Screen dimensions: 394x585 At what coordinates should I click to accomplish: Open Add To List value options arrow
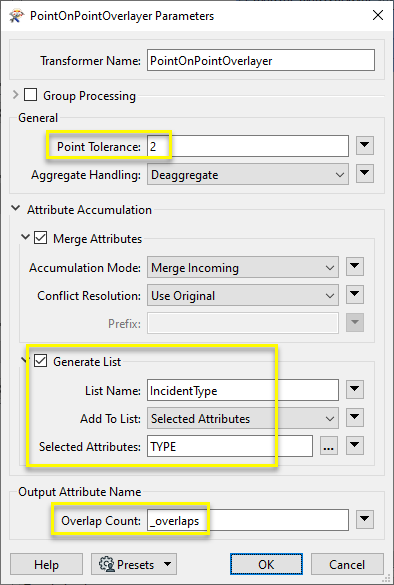355,417
